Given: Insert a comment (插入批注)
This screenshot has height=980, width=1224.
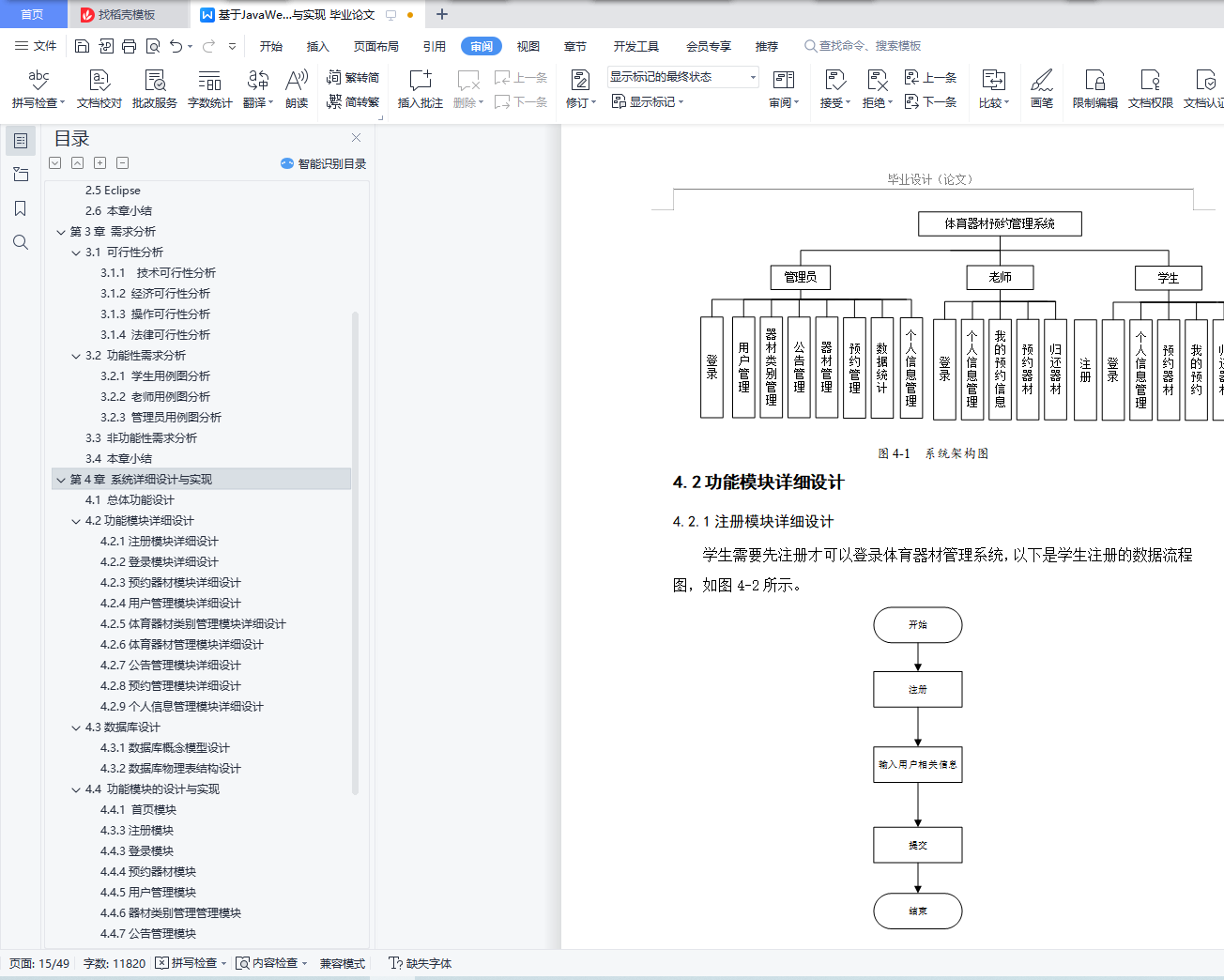Looking at the screenshot, I should (421, 89).
